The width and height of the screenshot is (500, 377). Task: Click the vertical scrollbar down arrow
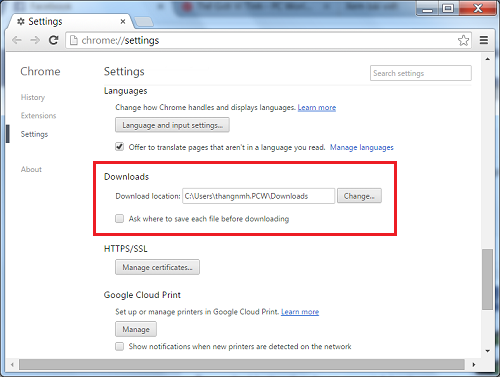[x=488, y=351]
